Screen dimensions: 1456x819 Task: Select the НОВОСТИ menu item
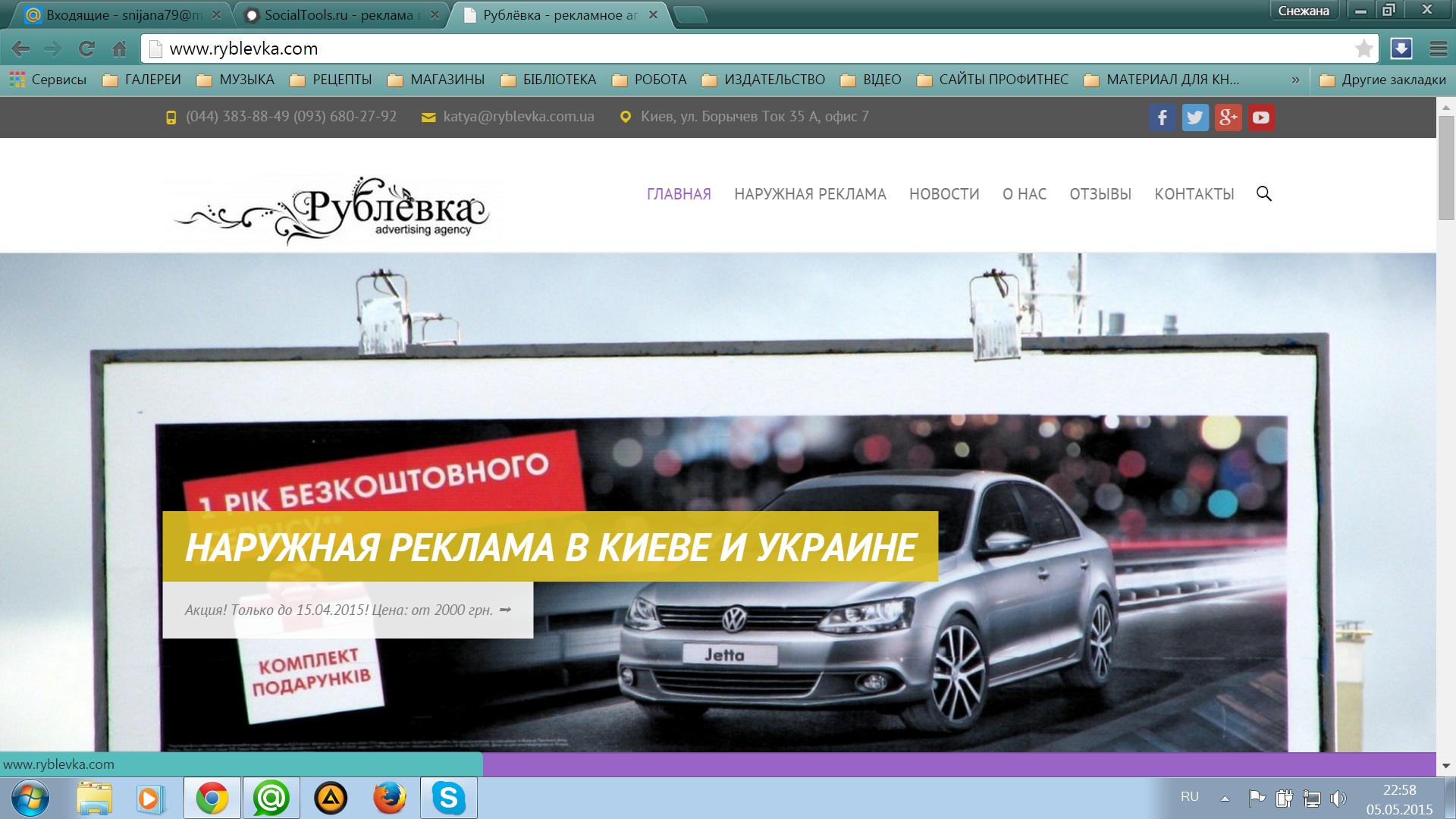(944, 194)
